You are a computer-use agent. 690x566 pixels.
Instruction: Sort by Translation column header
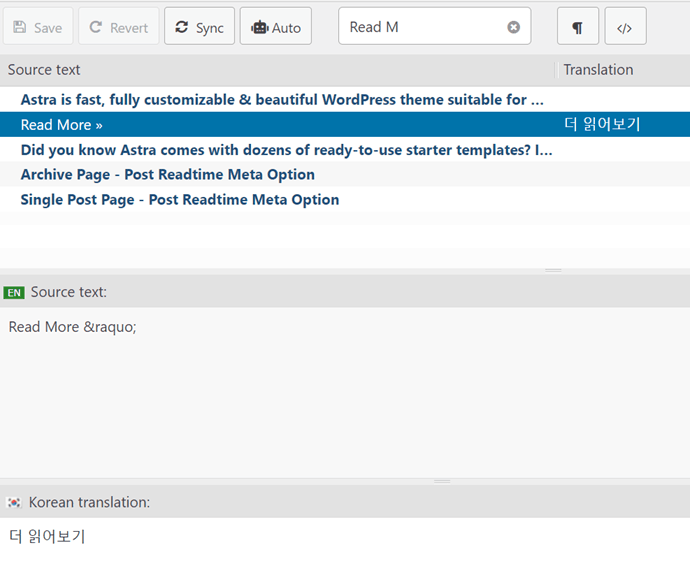[623, 70]
